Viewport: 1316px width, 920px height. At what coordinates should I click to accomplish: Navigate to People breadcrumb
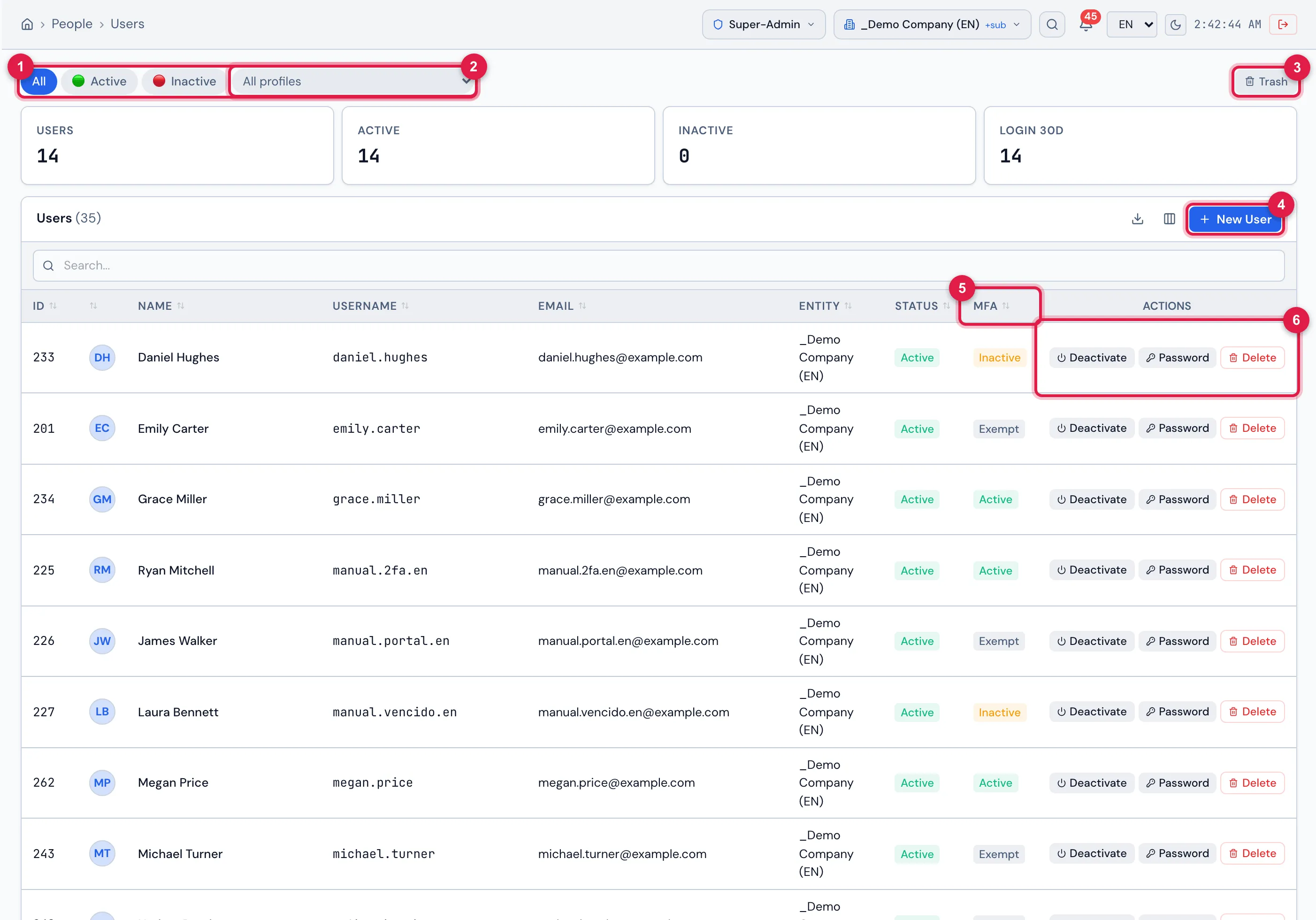[72, 24]
